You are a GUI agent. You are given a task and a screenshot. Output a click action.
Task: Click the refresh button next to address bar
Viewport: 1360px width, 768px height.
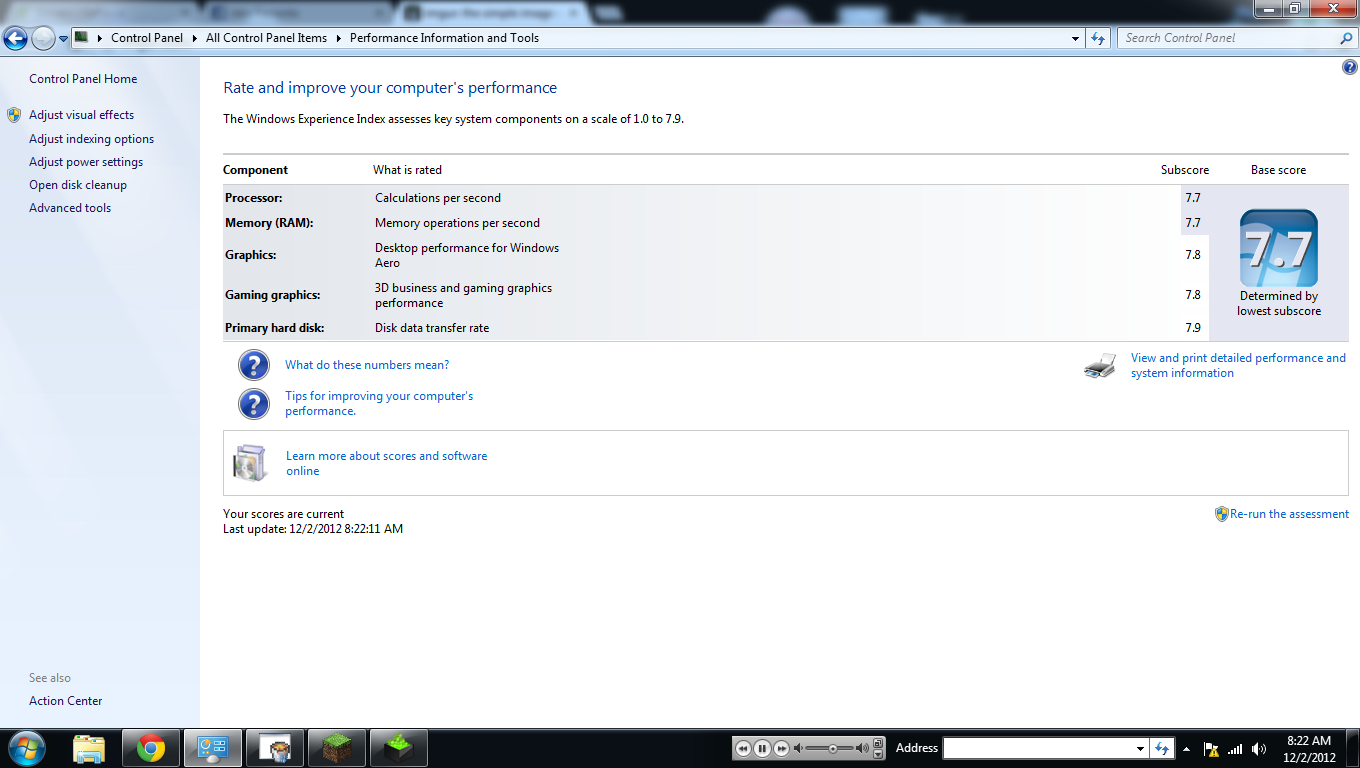point(1098,38)
